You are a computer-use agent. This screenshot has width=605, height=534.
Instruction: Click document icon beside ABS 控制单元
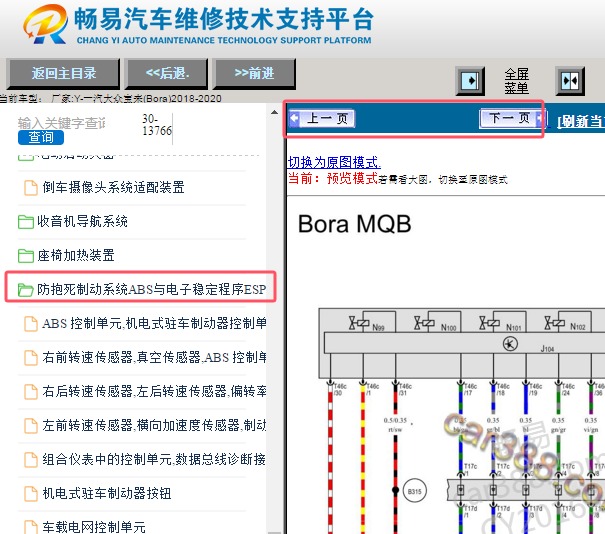click(x=31, y=324)
